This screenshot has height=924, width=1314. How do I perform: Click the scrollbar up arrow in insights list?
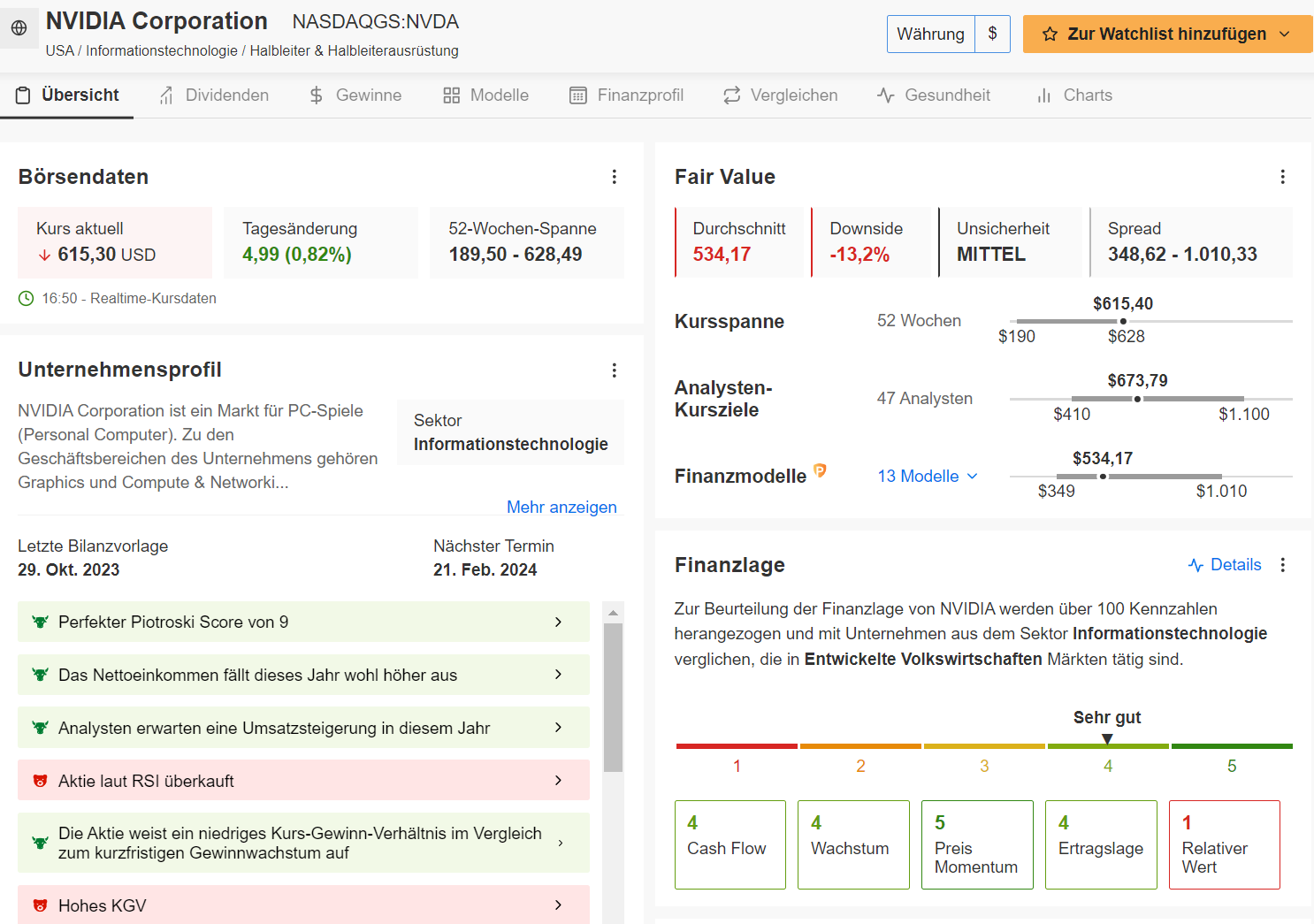pos(613,613)
